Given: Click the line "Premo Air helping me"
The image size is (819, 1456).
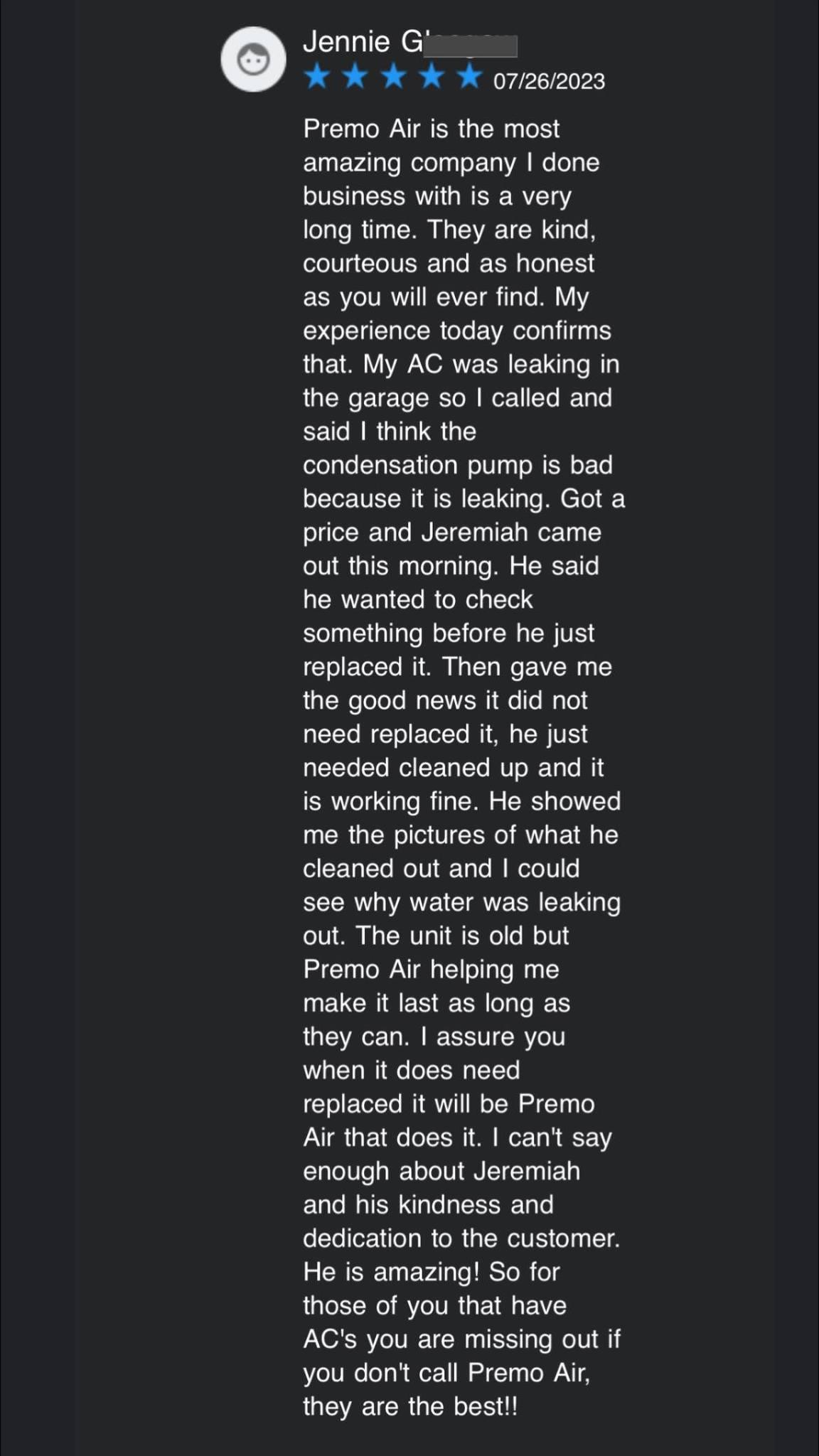Looking at the screenshot, I should [x=431, y=970].
